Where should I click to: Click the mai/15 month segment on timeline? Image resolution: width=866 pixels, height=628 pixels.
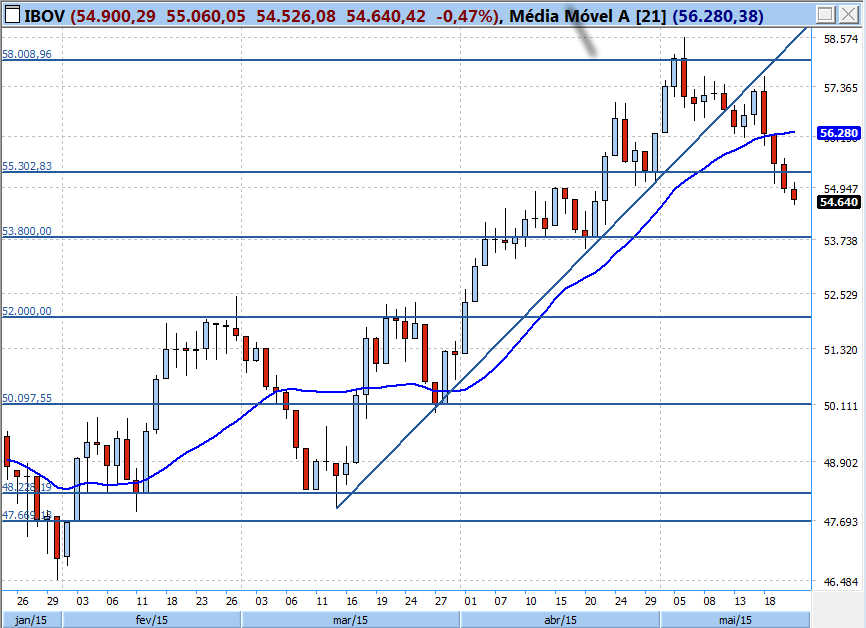[735, 619]
